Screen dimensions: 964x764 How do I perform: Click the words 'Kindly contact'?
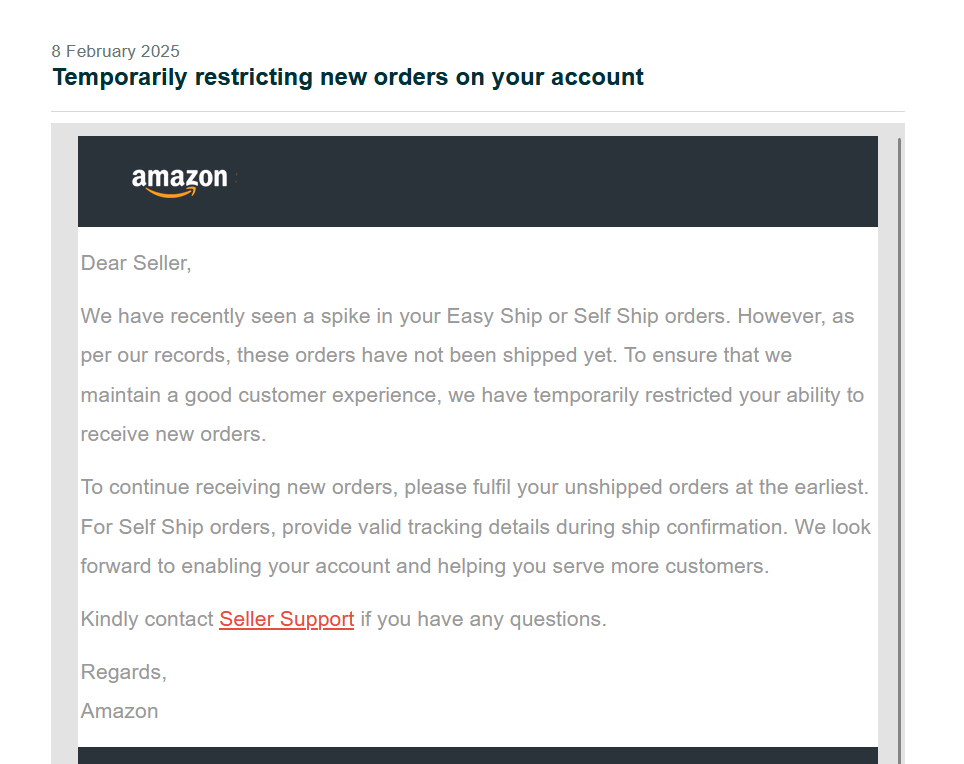147,619
